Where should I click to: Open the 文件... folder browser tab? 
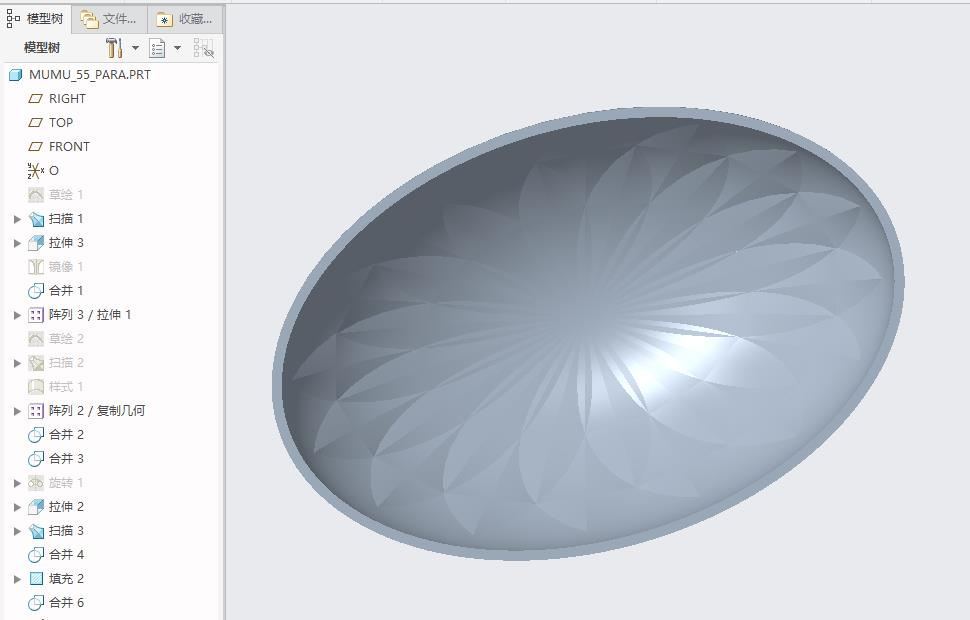pos(109,19)
